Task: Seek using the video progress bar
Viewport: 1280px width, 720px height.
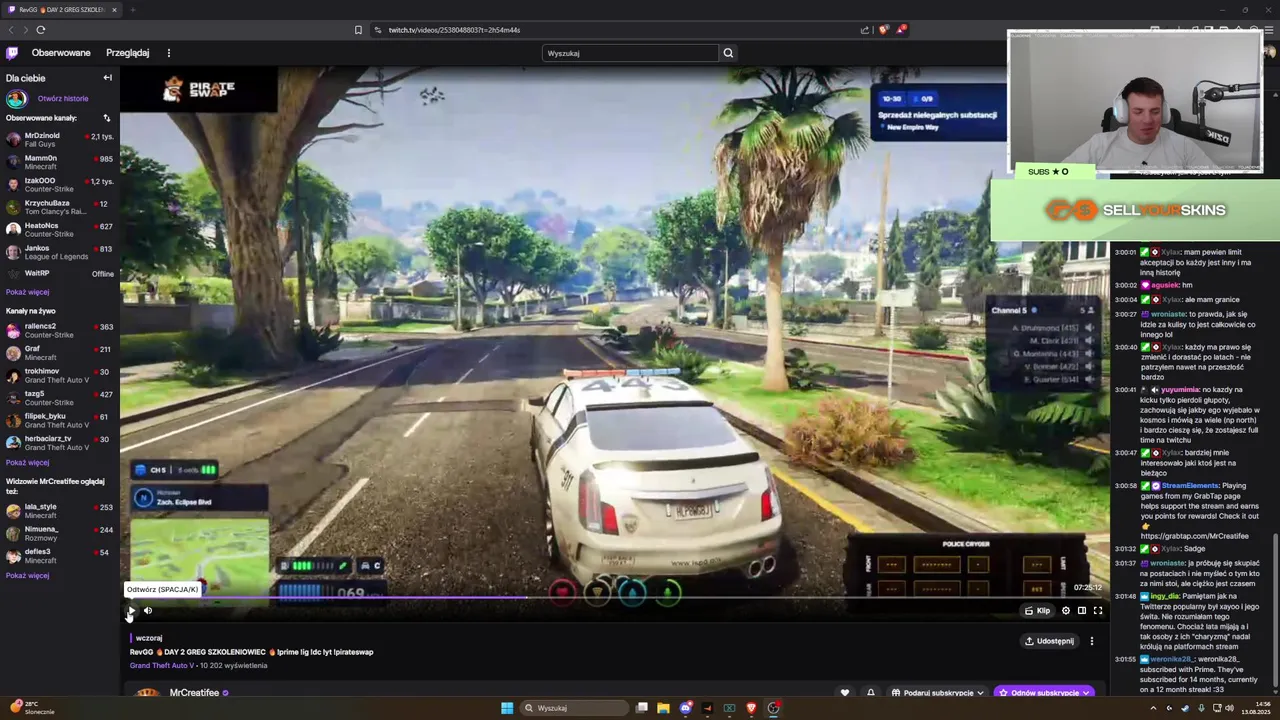Action: click(614, 598)
